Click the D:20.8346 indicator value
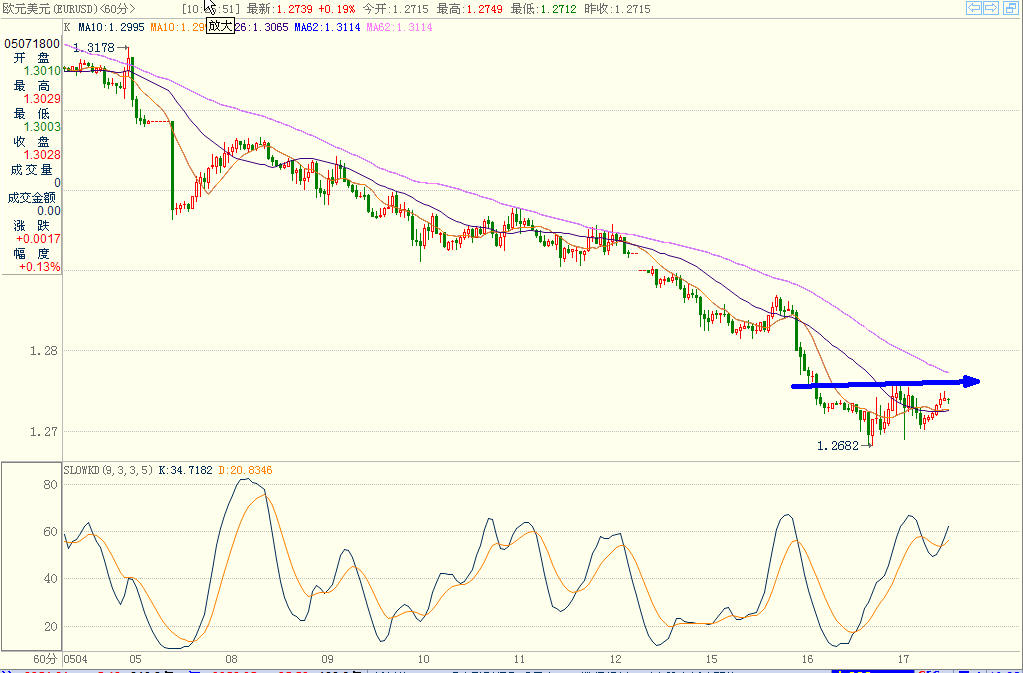 [x=245, y=470]
